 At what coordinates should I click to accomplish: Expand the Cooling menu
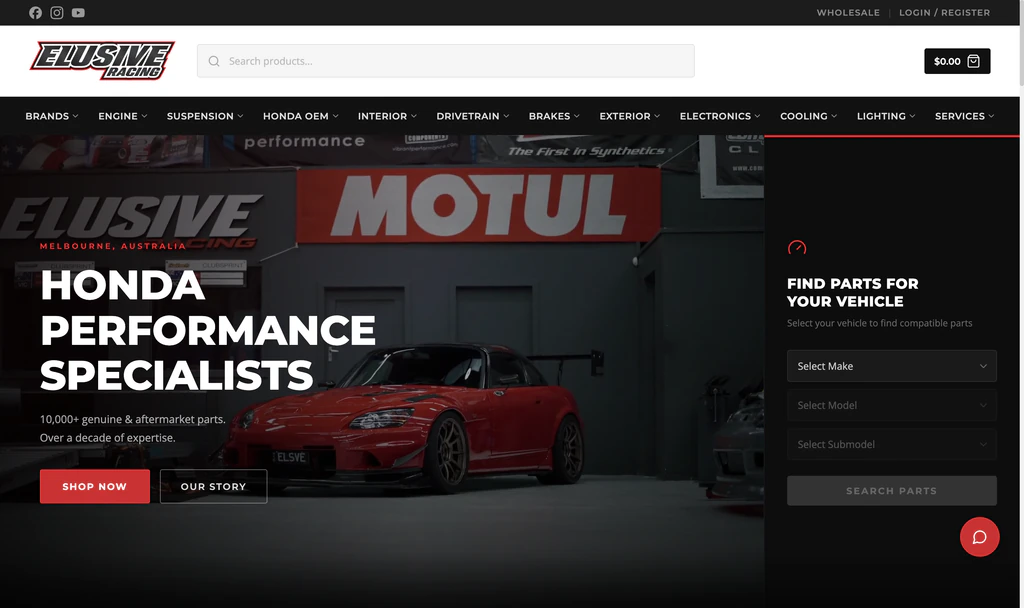[808, 116]
